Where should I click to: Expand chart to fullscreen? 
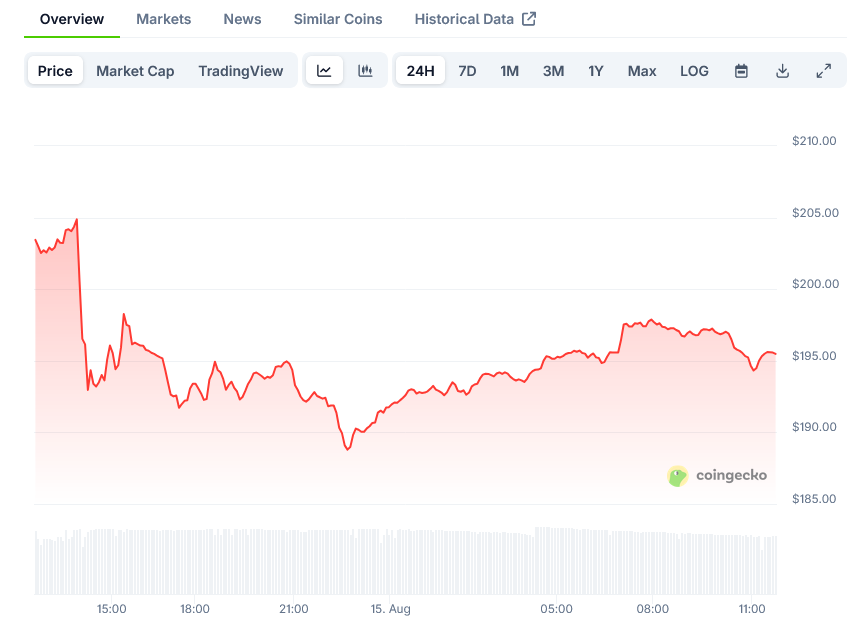823,71
